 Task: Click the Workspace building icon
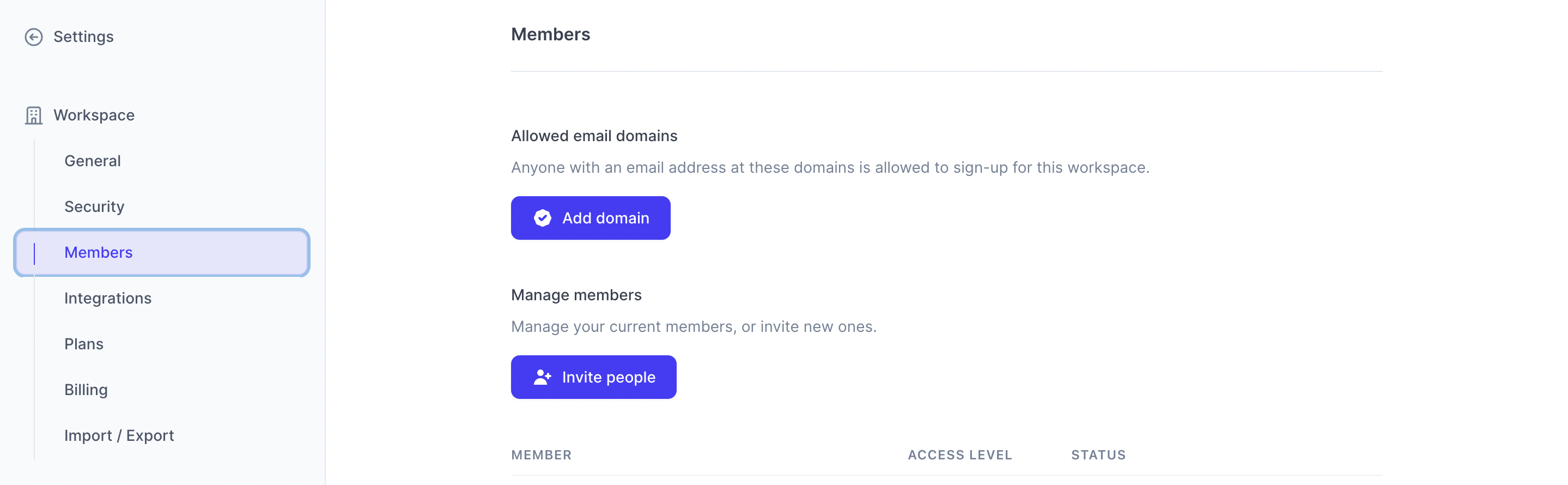pos(33,116)
